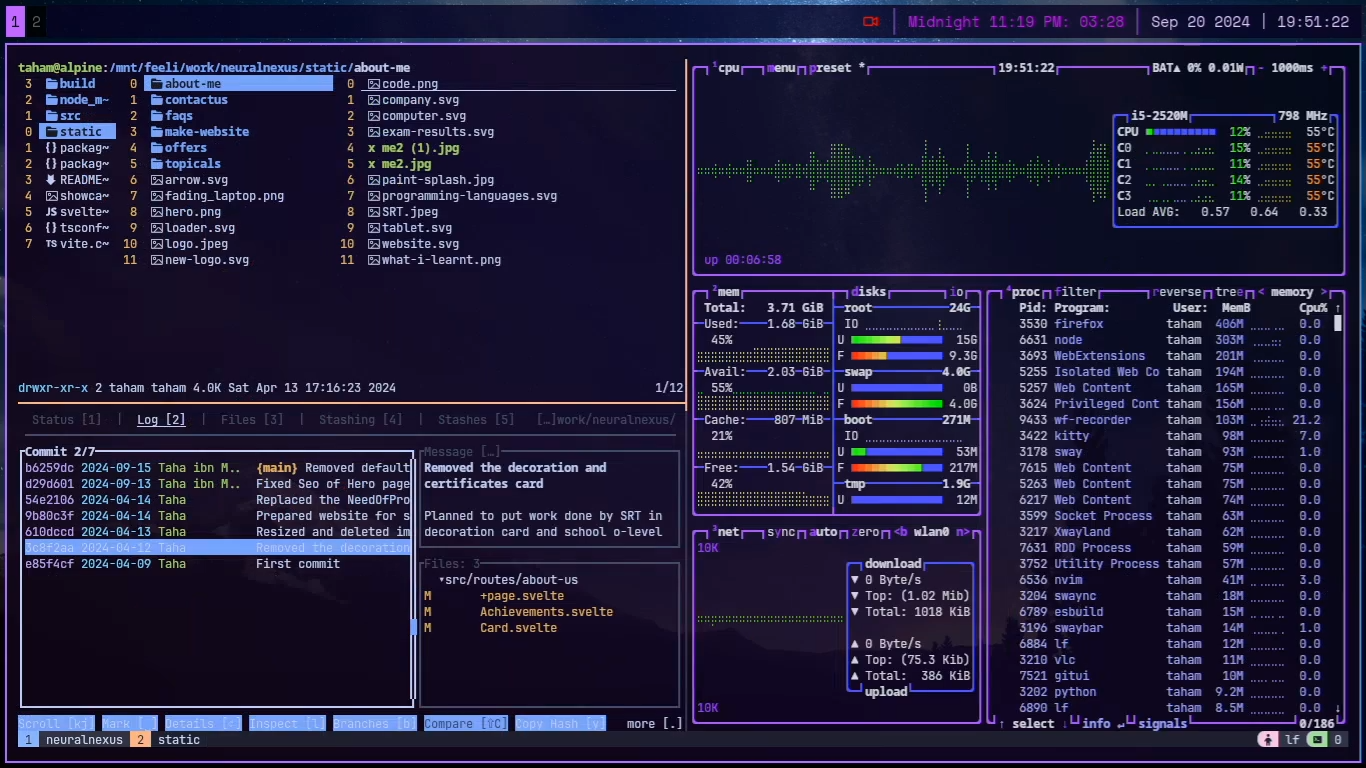Open the Files [3] tab in gitui
The image size is (1366, 768).
(252, 420)
